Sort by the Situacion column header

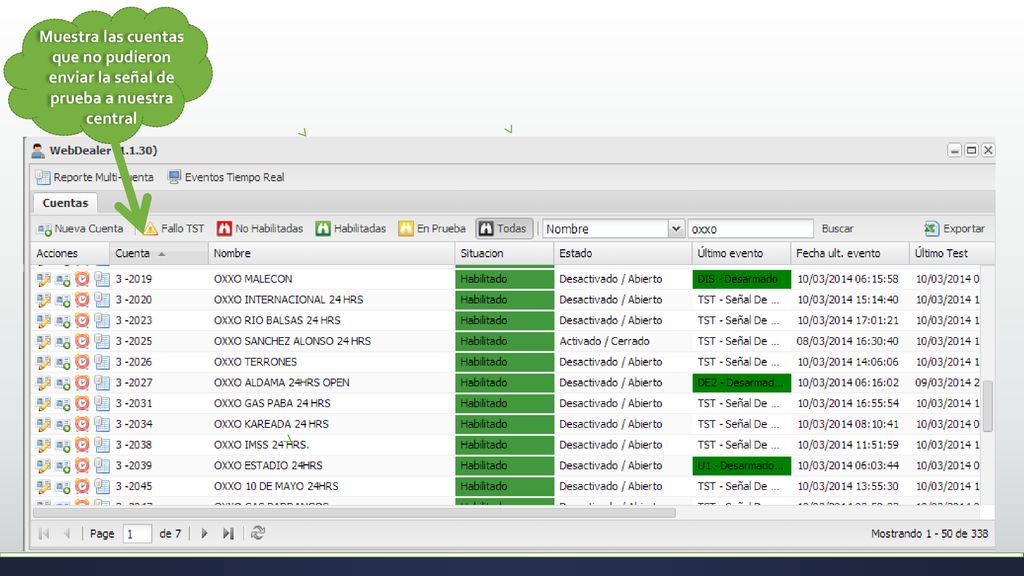click(504, 253)
